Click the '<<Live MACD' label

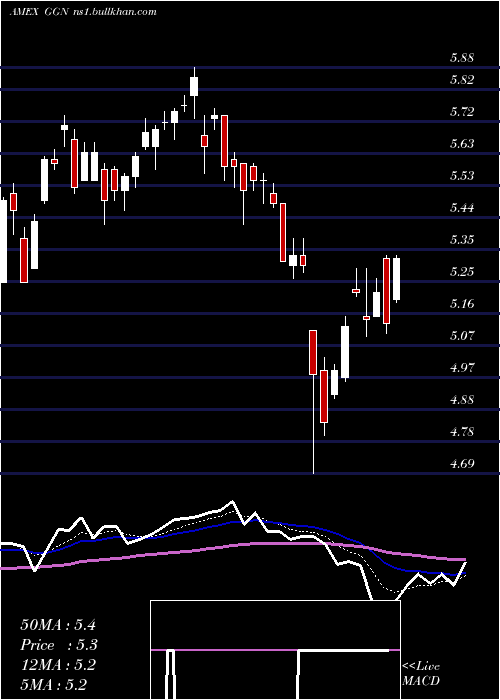421,674
